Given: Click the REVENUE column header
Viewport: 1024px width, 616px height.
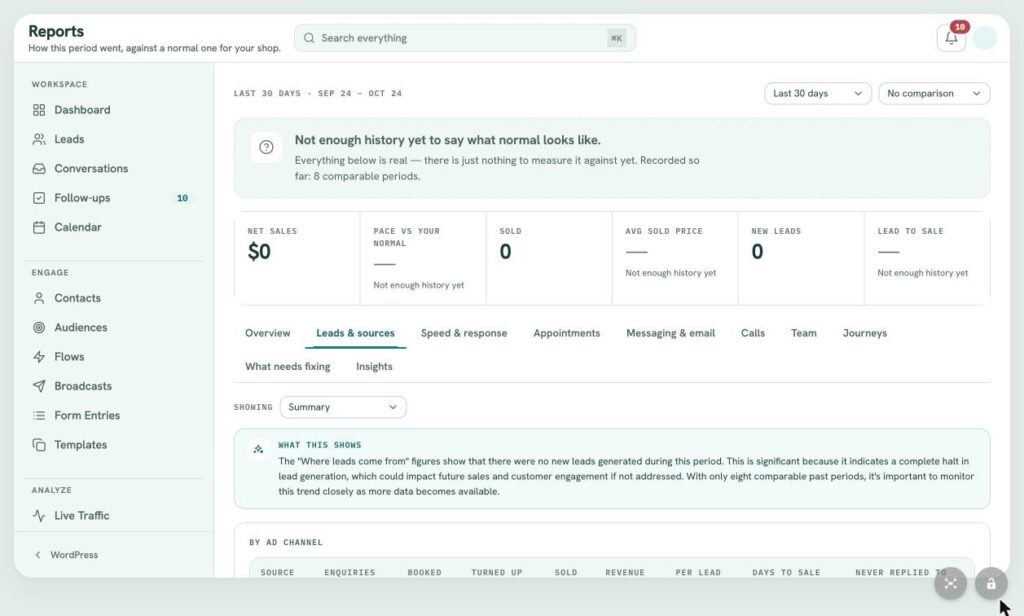Looking at the screenshot, I should (624, 572).
